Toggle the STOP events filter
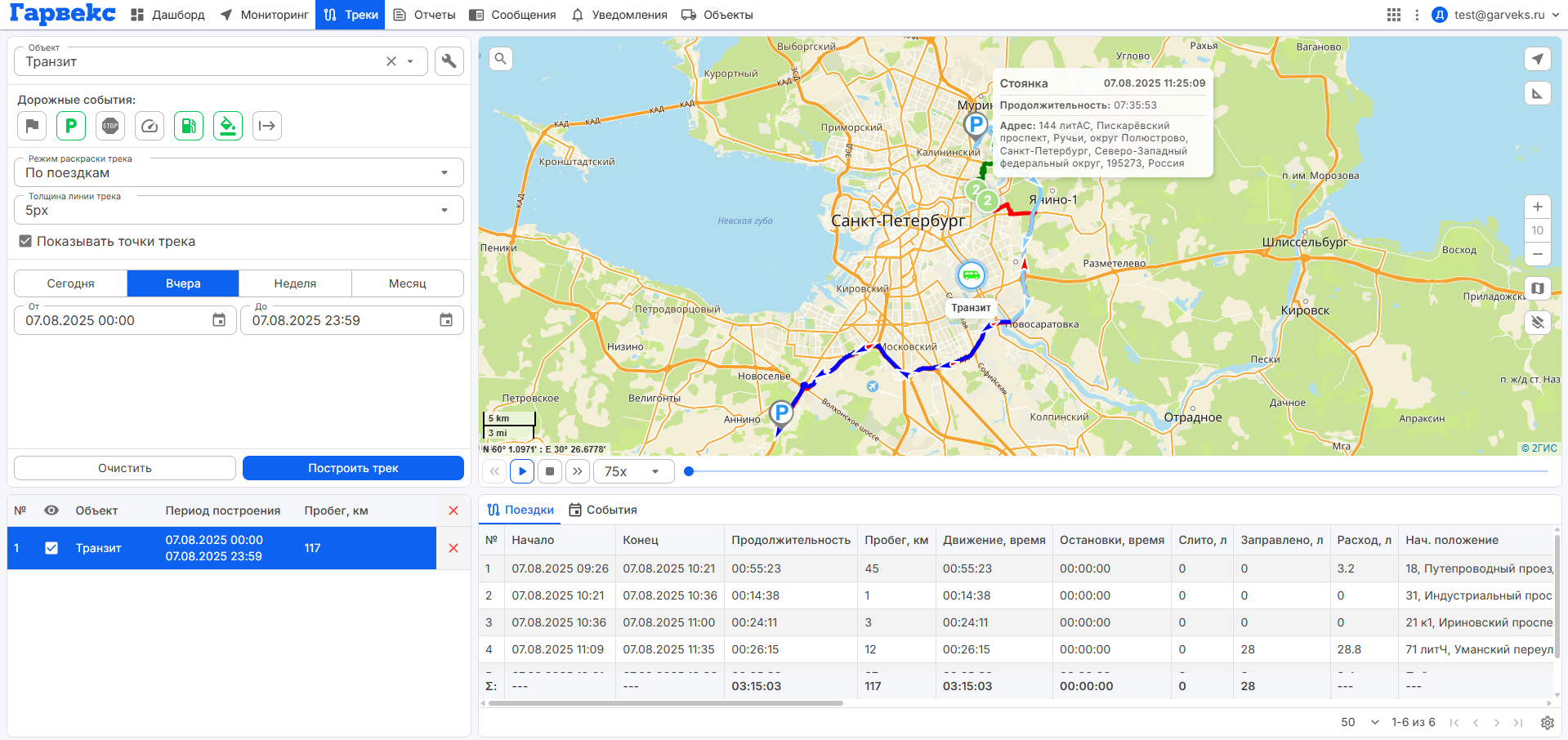The height and width of the screenshot is (740, 1568). pyautogui.click(x=110, y=126)
